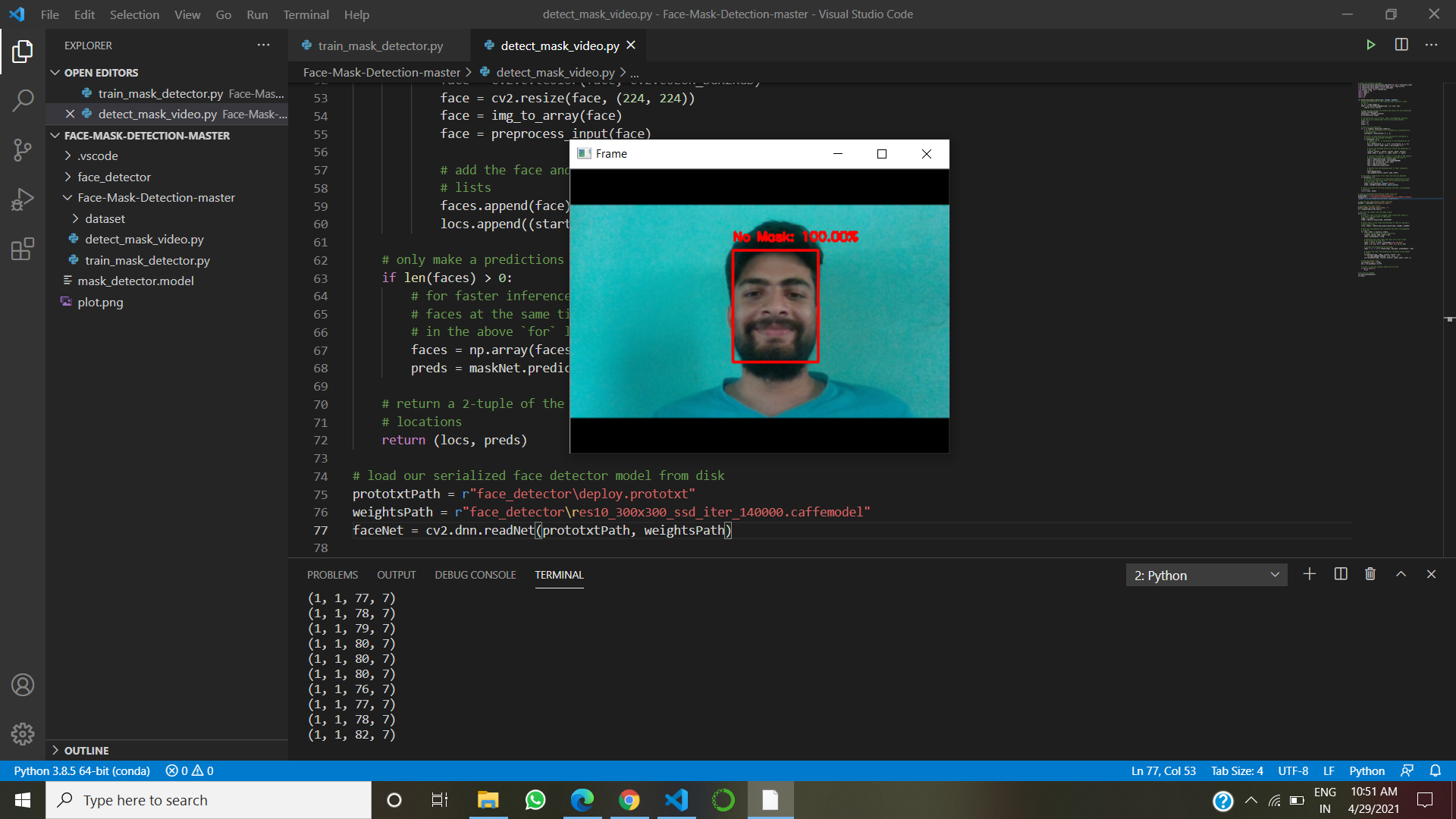Create a new terminal with the plus icon
The width and height of the screenshot is (1456, 819).
click(x=1310, y=574)
